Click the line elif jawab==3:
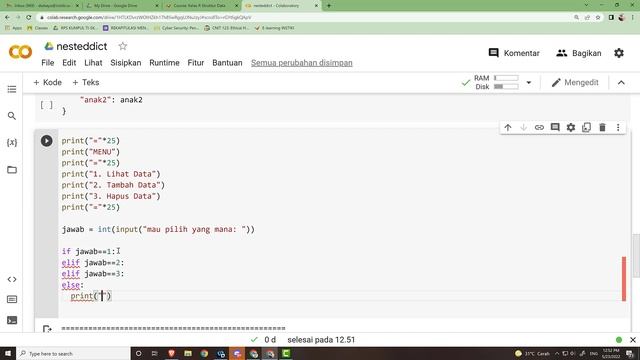The width and height of the screenshot is (640, 360). click(93, 274)
